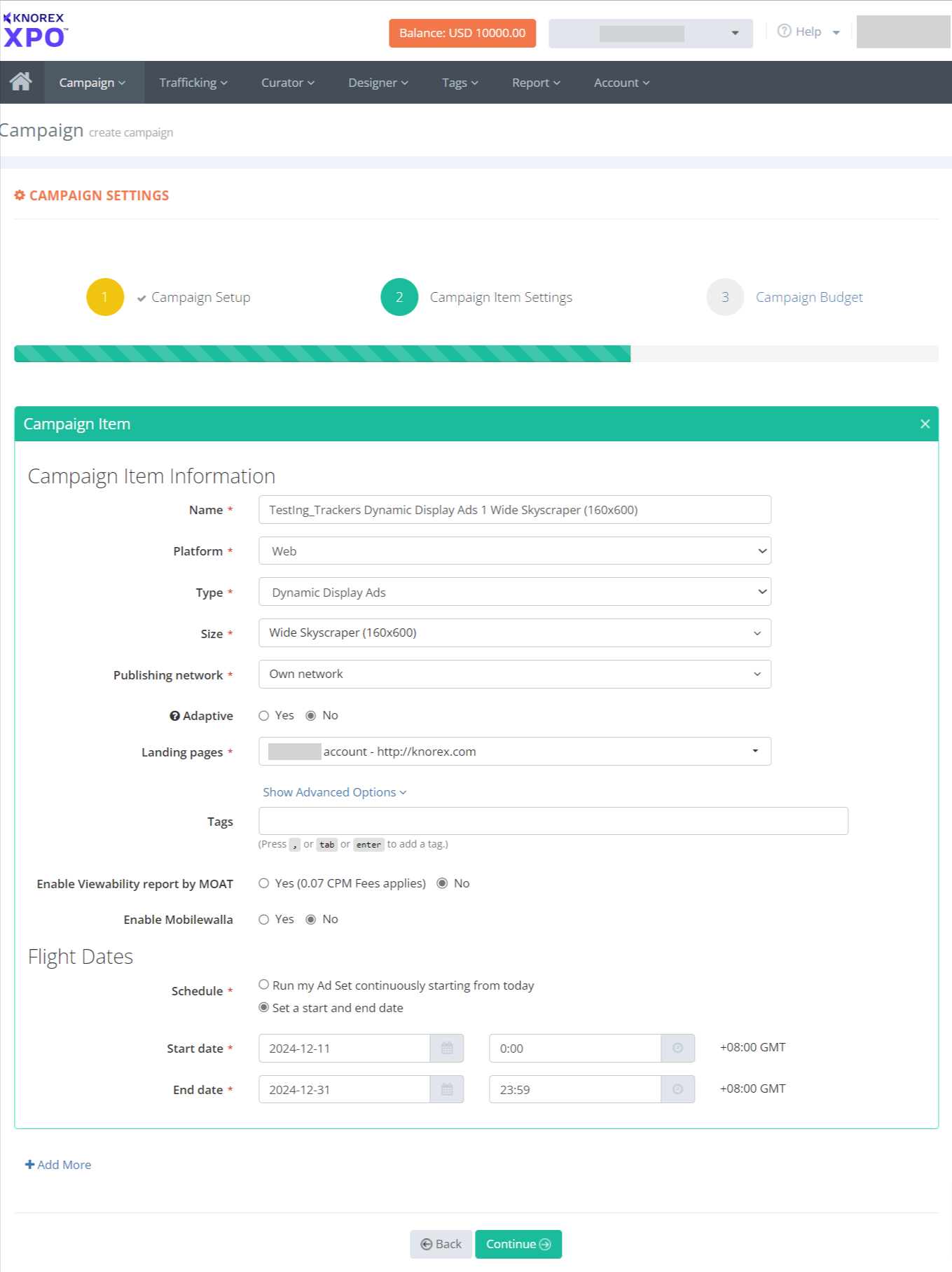Expand Show Advanced Options

click(334, 792)
